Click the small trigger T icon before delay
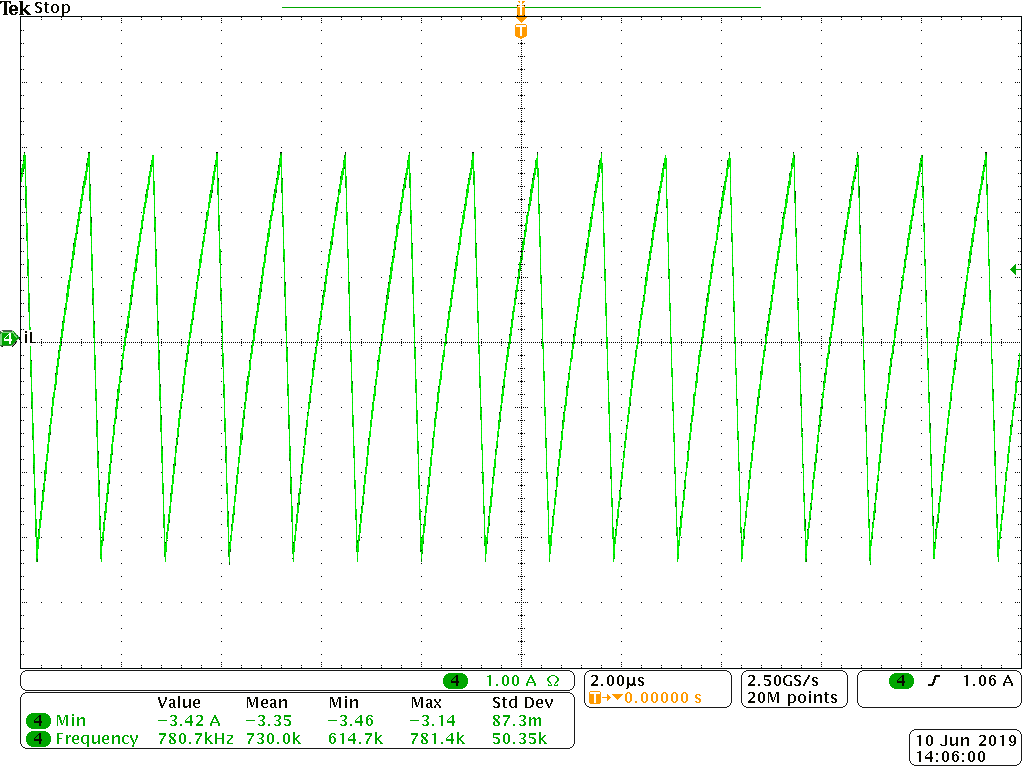The image size is (1024, 768). [x=594, y=698]
